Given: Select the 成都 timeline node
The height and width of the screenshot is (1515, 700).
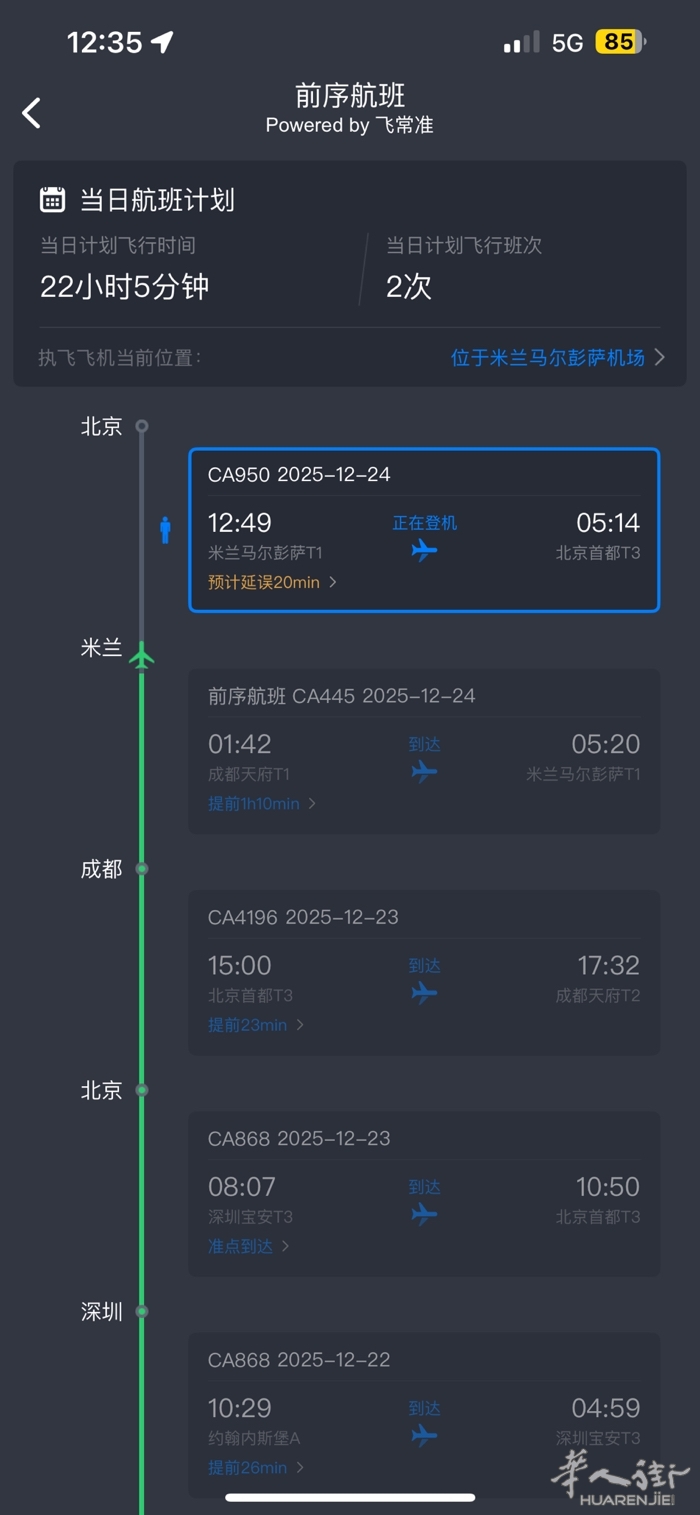Looking at the screenshot, I should click(x=142, y=868).
